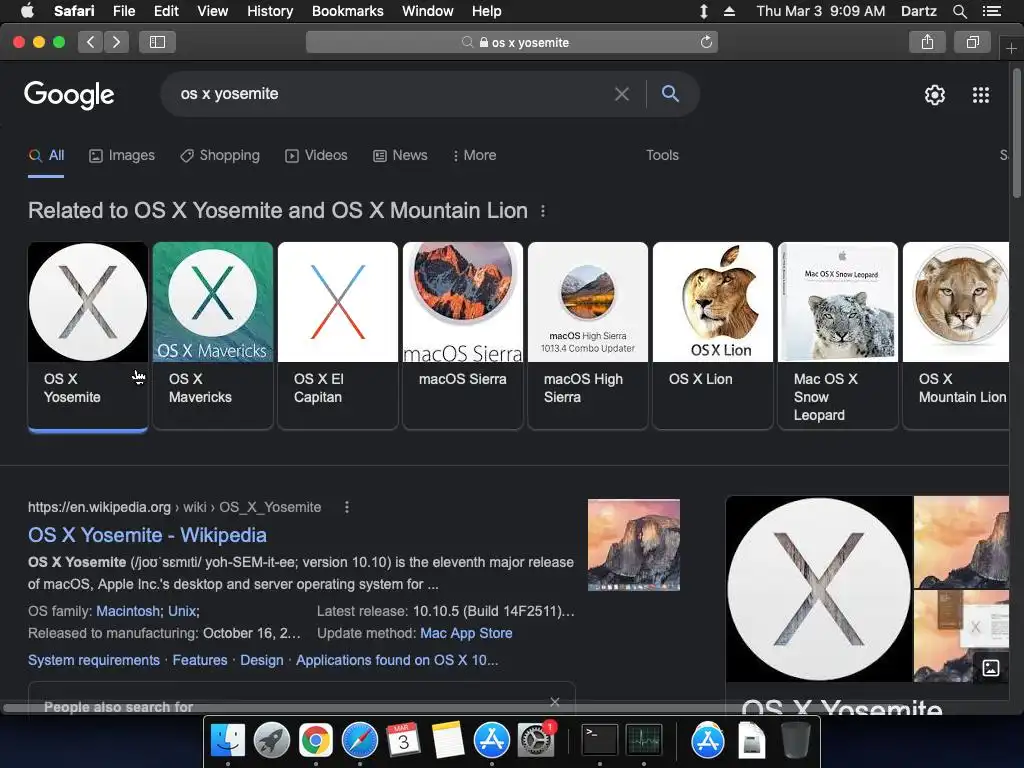Screen dimensions: 1024x768
Task: Select the OS X Lion card
Action: tap(712, 336)
